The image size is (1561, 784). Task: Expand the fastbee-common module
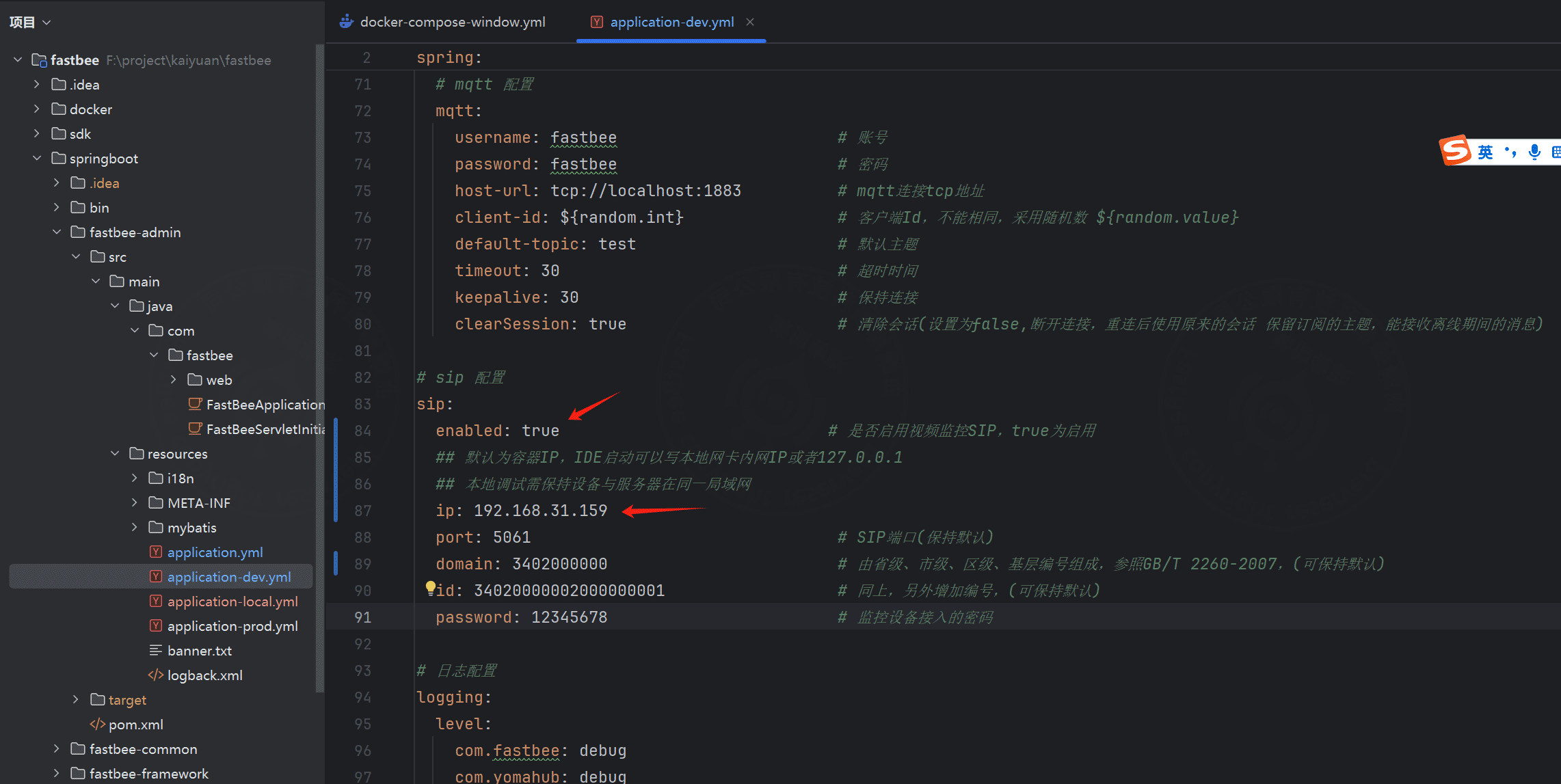[x=57, y=749]
